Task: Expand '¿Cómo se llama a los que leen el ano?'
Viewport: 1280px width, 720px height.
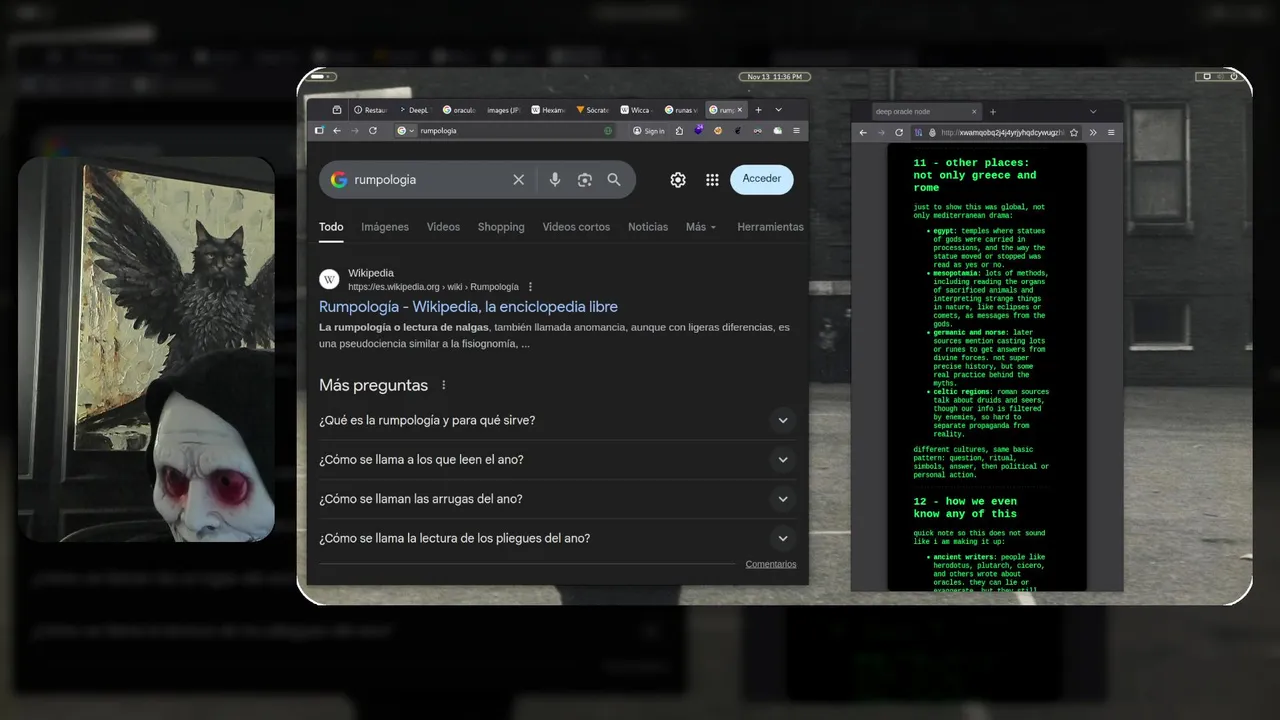Action: coord(783,460)
